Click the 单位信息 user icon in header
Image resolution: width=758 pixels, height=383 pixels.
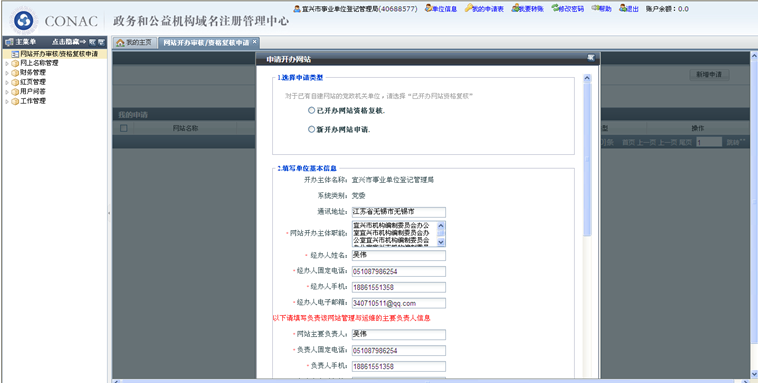428,8
